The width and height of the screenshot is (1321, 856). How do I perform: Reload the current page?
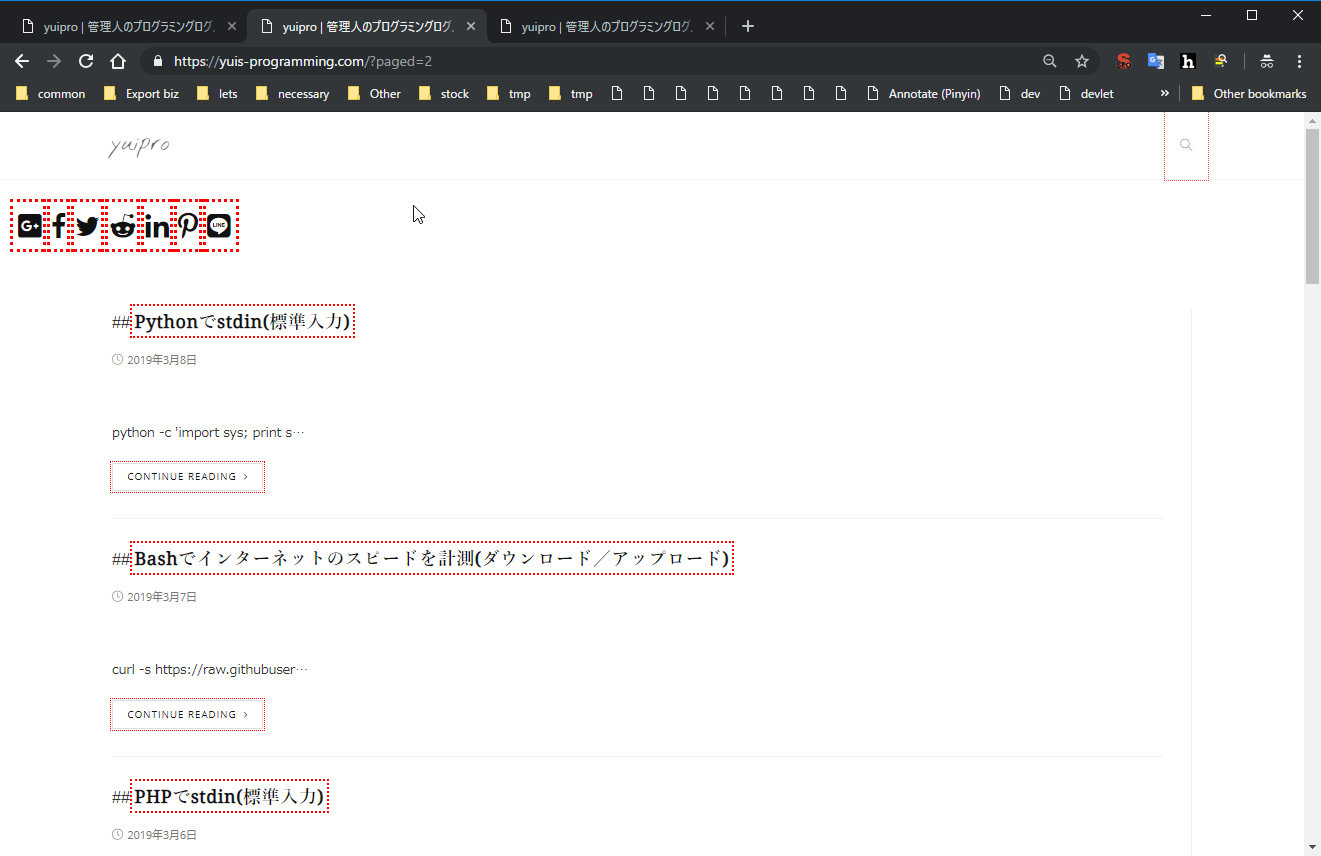[86, 62]
